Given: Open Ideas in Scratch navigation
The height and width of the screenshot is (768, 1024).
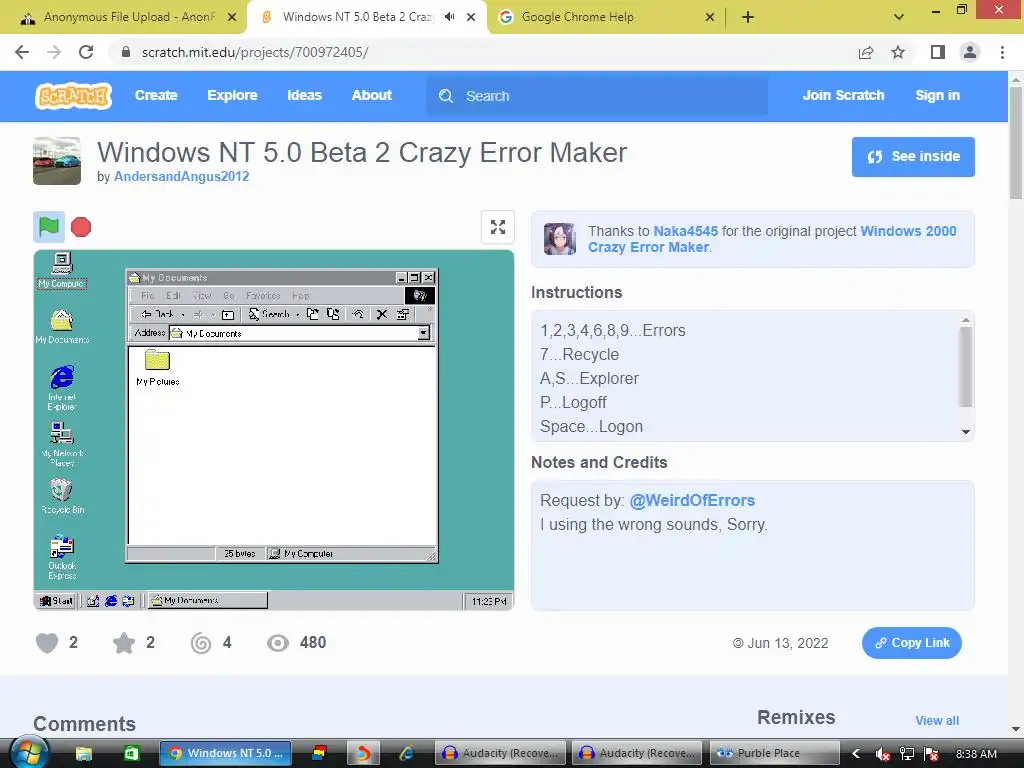Looking at the screenshot, I should point(304,95).
